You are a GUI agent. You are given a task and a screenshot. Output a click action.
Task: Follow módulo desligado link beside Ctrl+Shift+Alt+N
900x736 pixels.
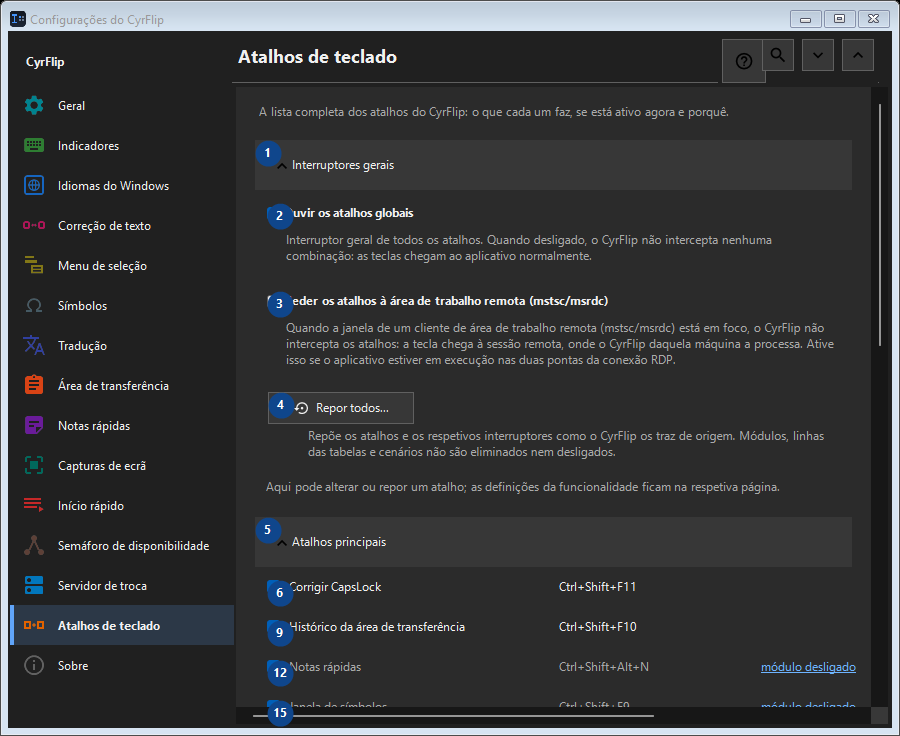(808, 667)
